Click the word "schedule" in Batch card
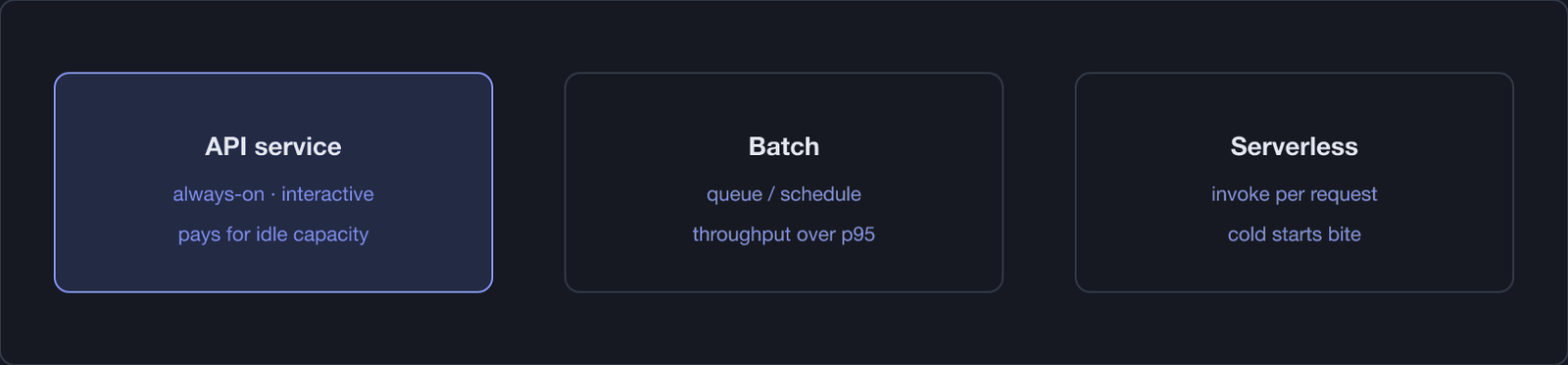 [820, 194]
